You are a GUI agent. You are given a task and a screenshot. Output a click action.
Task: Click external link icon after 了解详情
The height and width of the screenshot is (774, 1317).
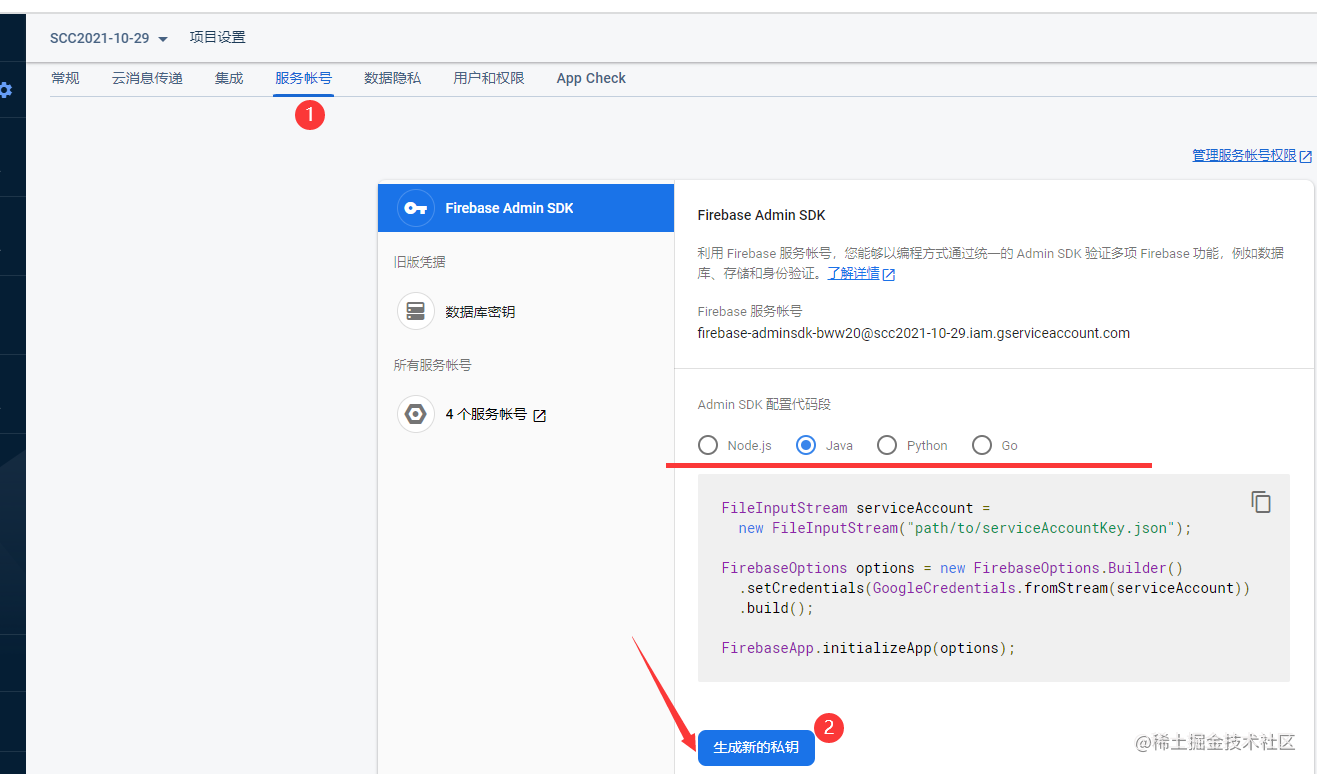click(887, 272)
